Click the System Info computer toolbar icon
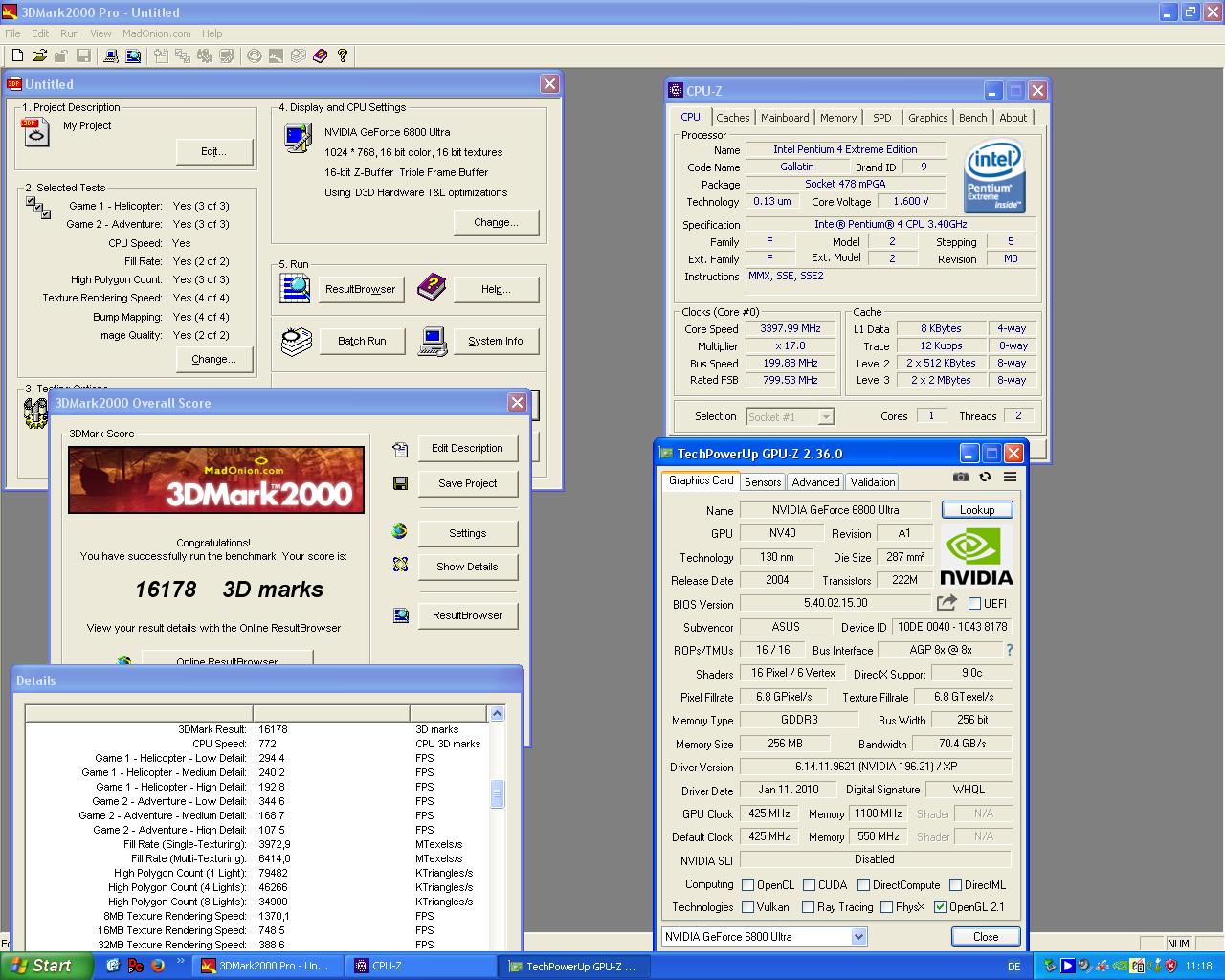Image resolution: width=1225 pixels, height=980 pixels. 111,56
